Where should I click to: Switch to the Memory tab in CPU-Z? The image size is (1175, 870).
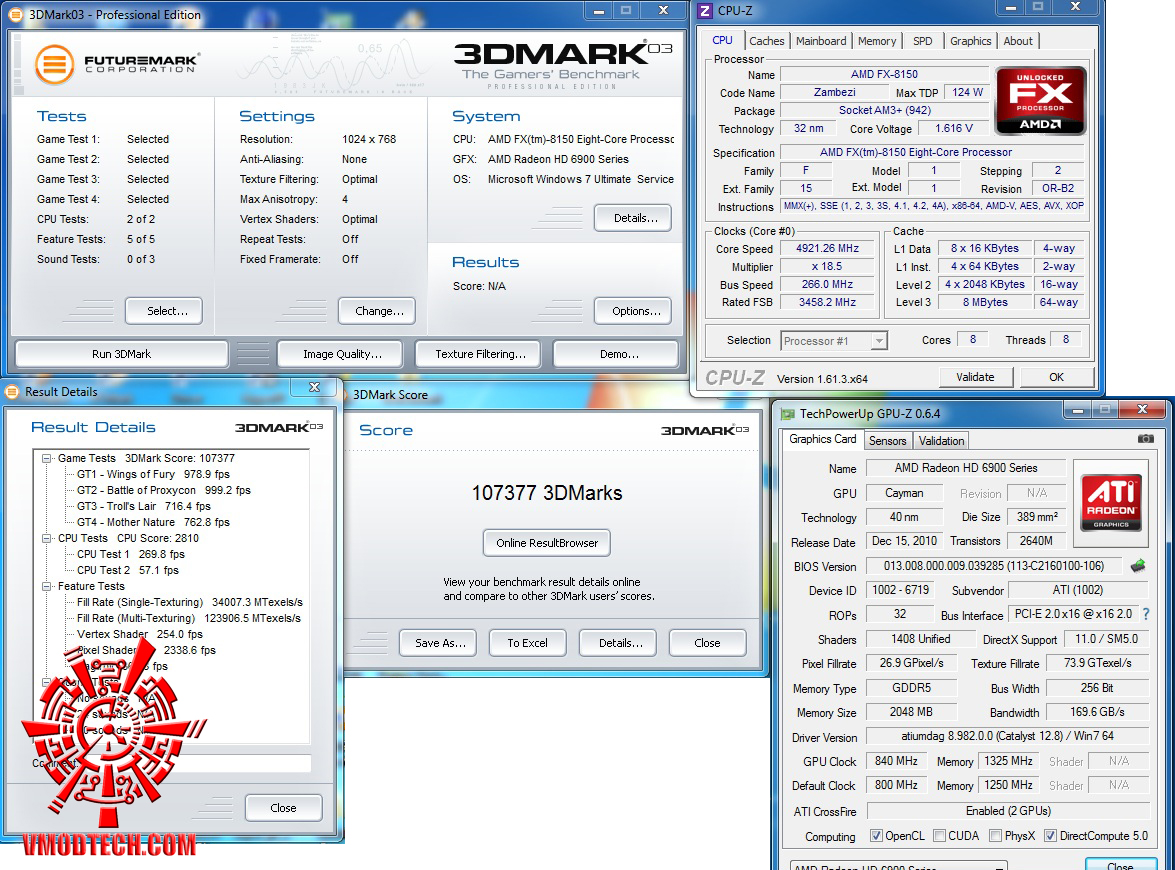pyautogui.click(x=877, y=41)
